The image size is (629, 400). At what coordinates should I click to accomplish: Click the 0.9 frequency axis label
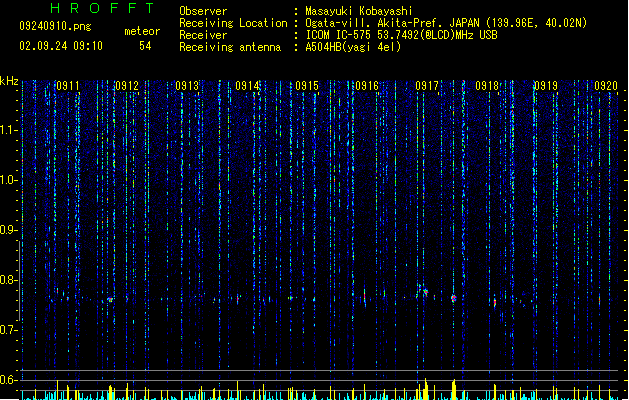(8, 230)
